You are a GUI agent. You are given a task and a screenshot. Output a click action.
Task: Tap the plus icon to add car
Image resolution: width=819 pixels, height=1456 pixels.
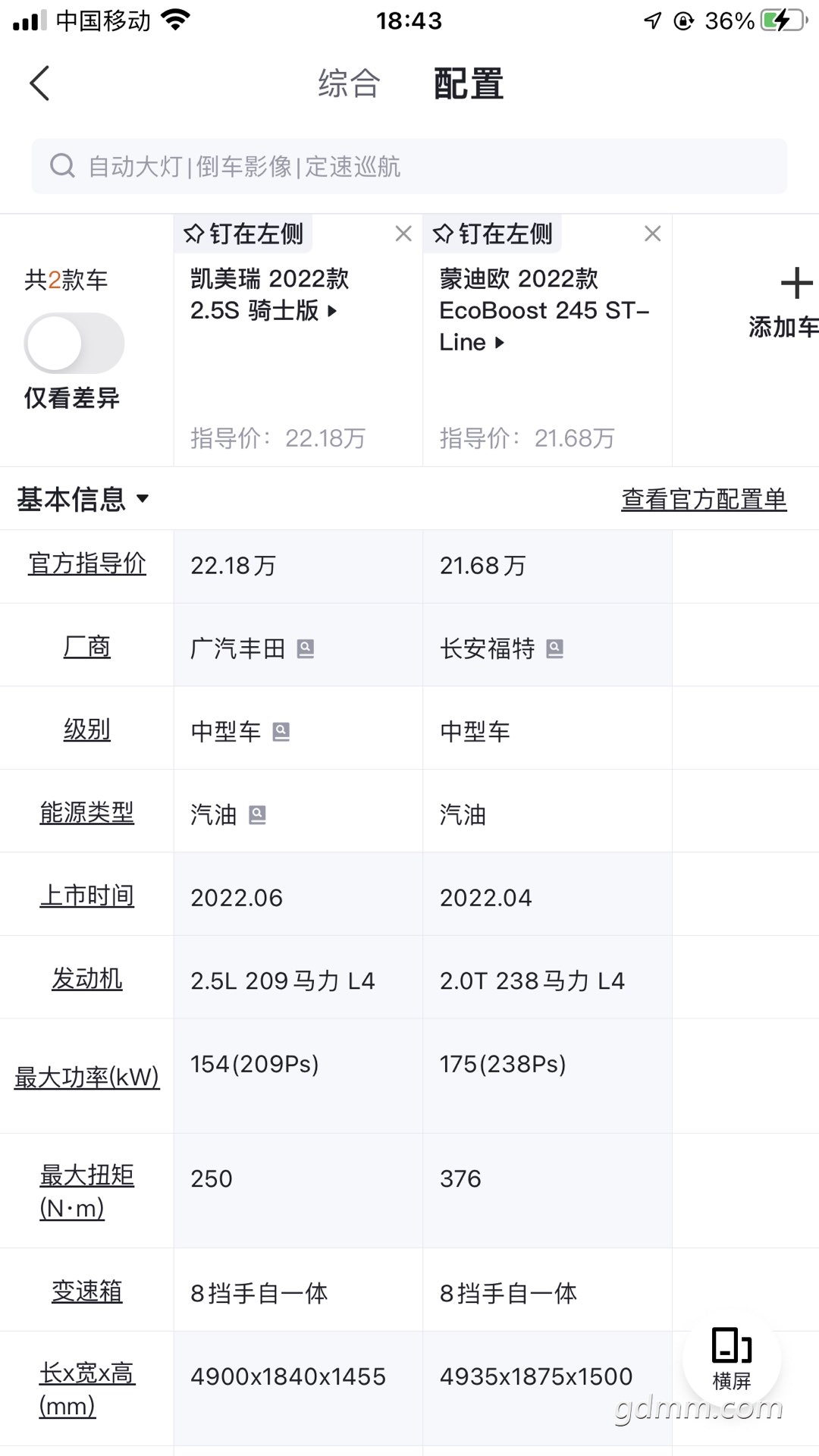pos(795,284)
